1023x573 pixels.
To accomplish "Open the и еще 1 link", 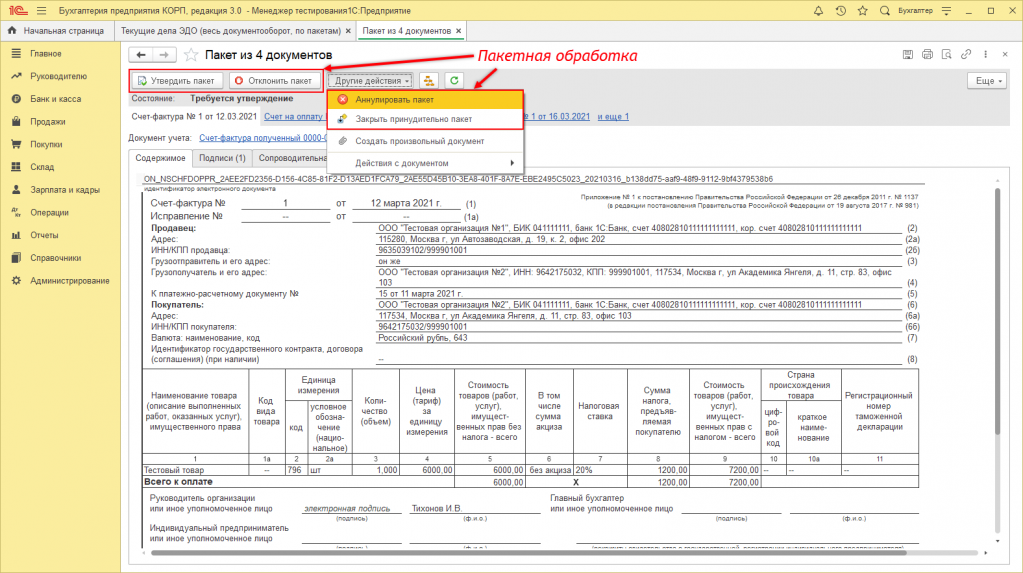I will (x=613, y=116).
